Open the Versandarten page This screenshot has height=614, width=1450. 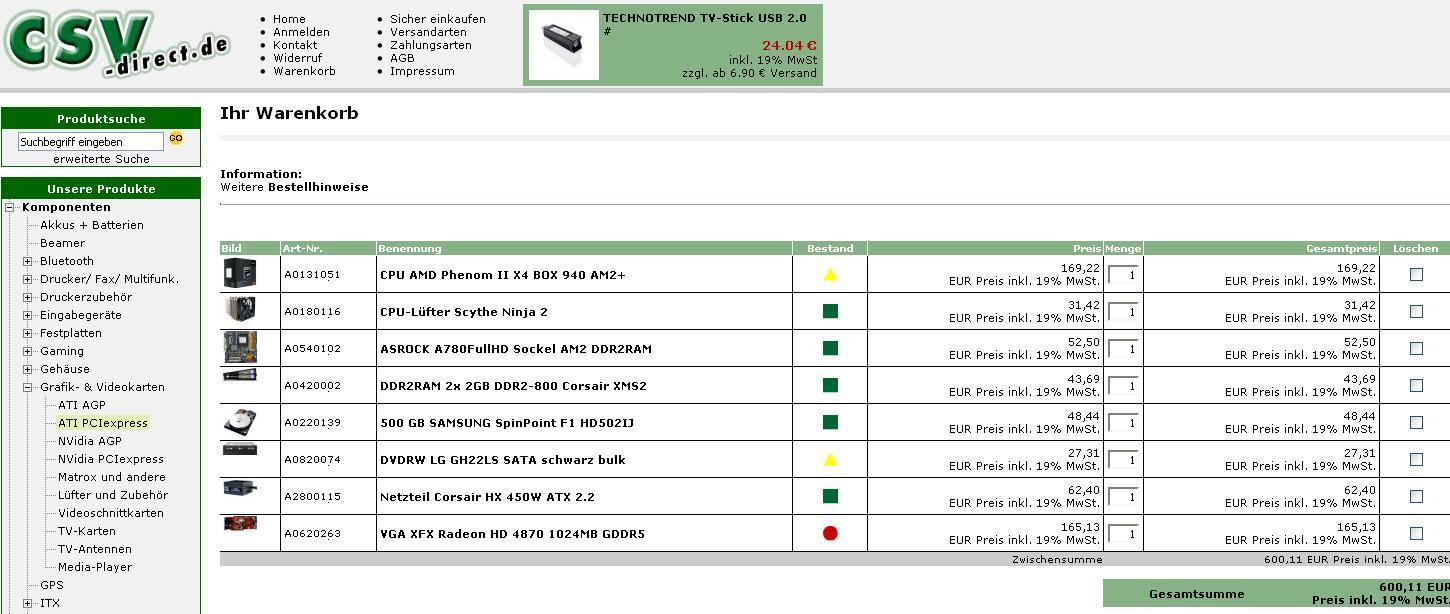click(428, 32)
